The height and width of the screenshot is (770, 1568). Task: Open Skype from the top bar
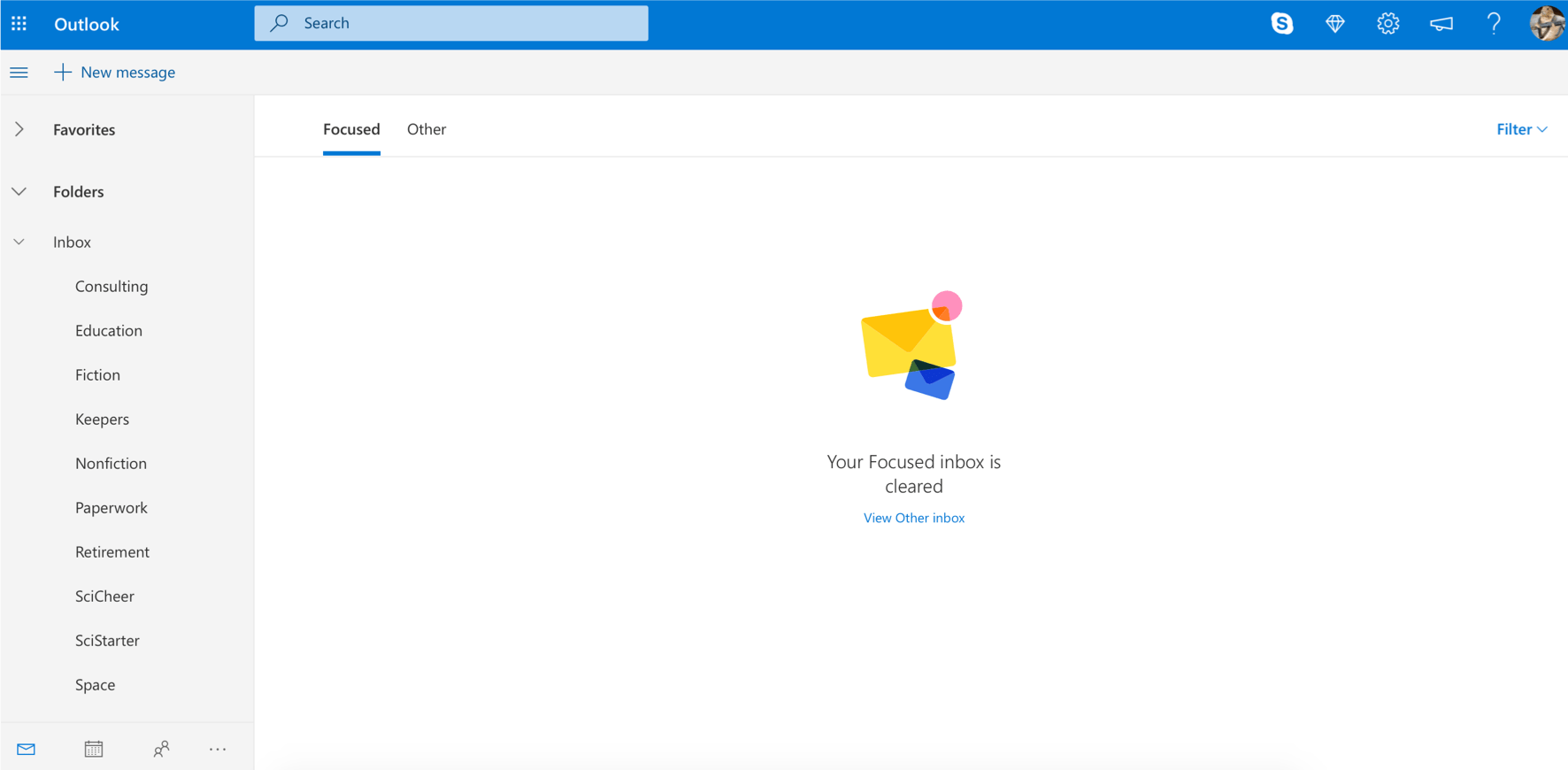click(1281, 24)
